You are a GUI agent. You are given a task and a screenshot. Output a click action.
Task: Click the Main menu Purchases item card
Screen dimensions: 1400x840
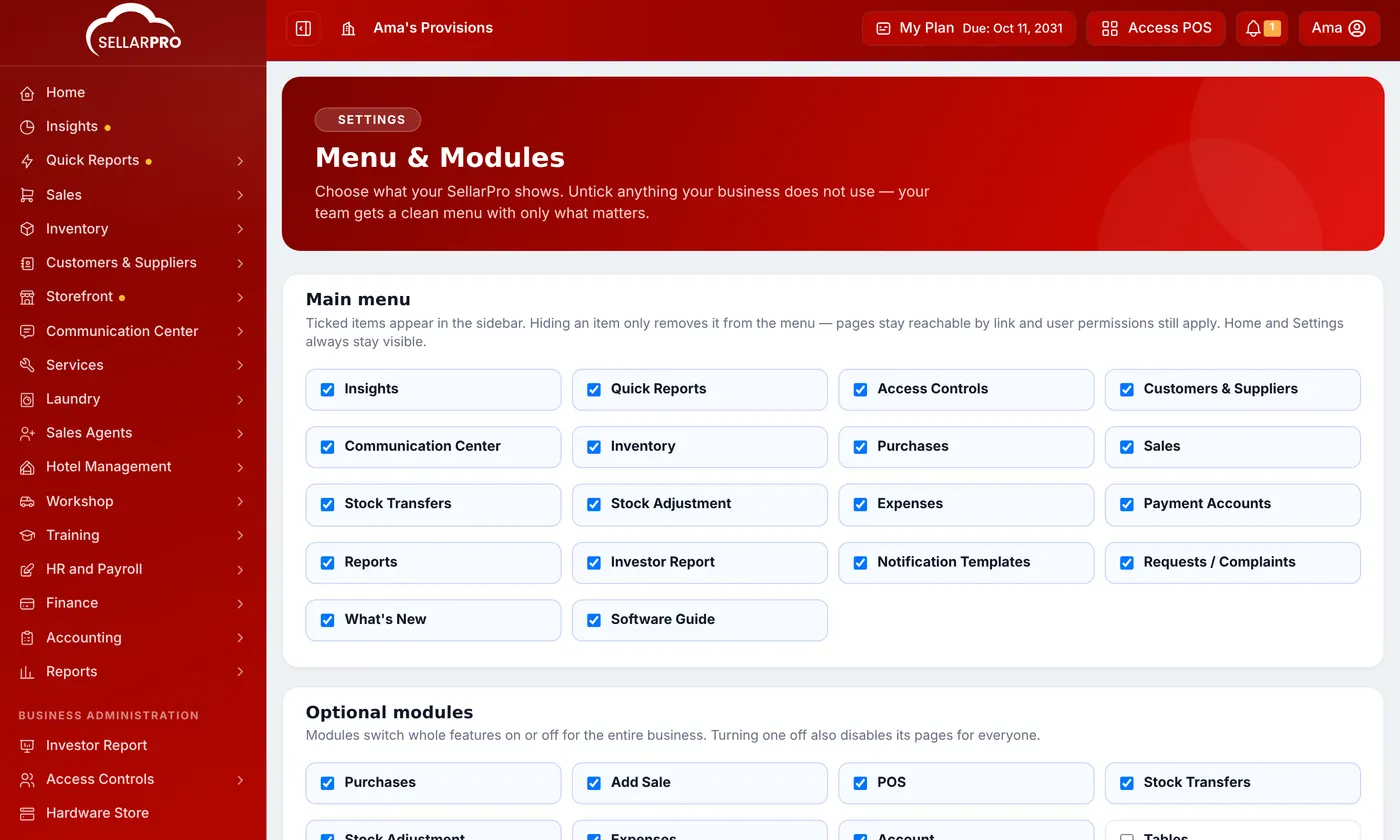(x=966, y=447)
